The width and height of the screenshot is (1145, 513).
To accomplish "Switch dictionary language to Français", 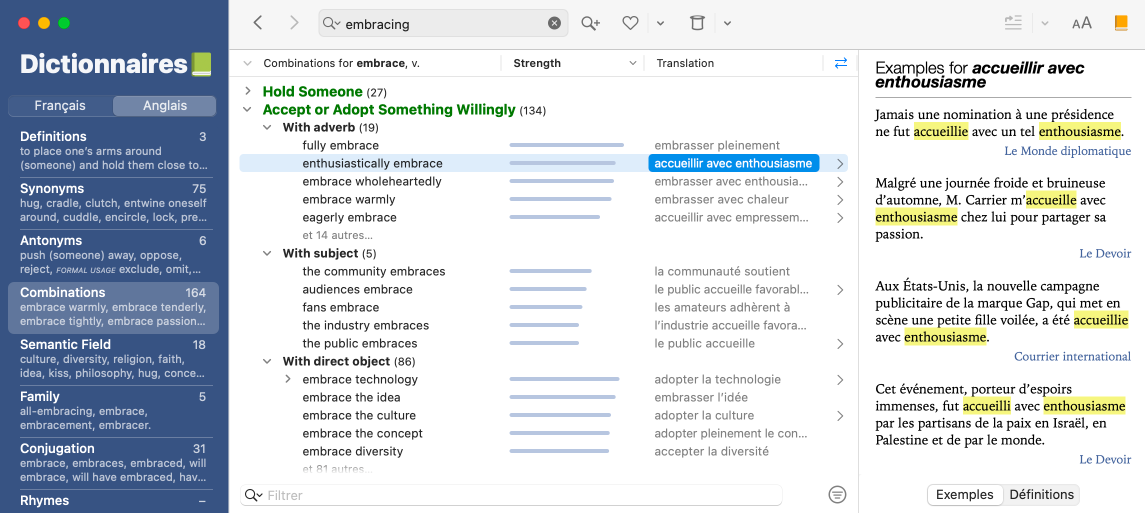I will pyautogui.click(x=60, y=106).
